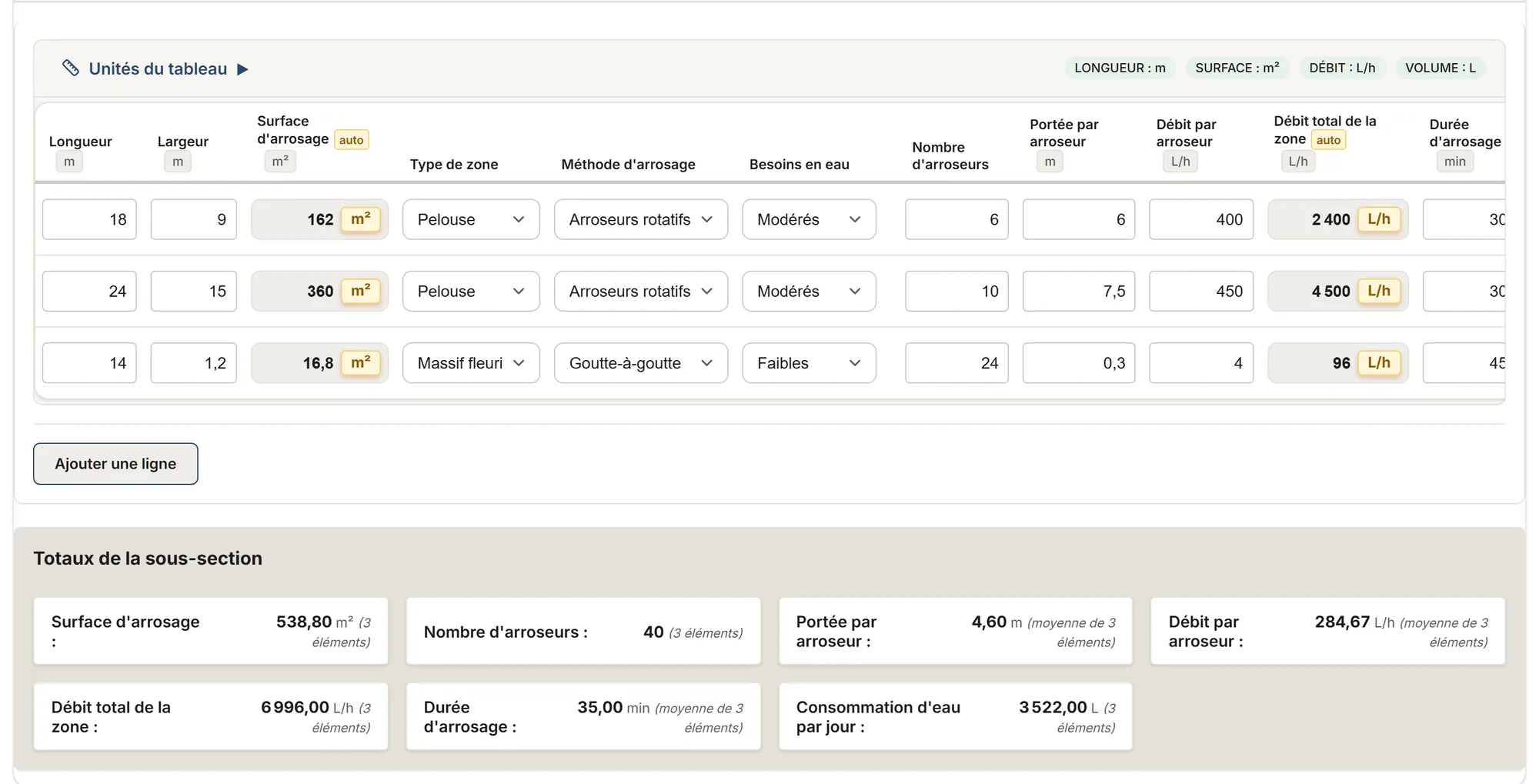Expand the Unités du tableau triangle arrow
This screenshot has width=1539, height=784.
pyautogui.click(x=242, y=69)
